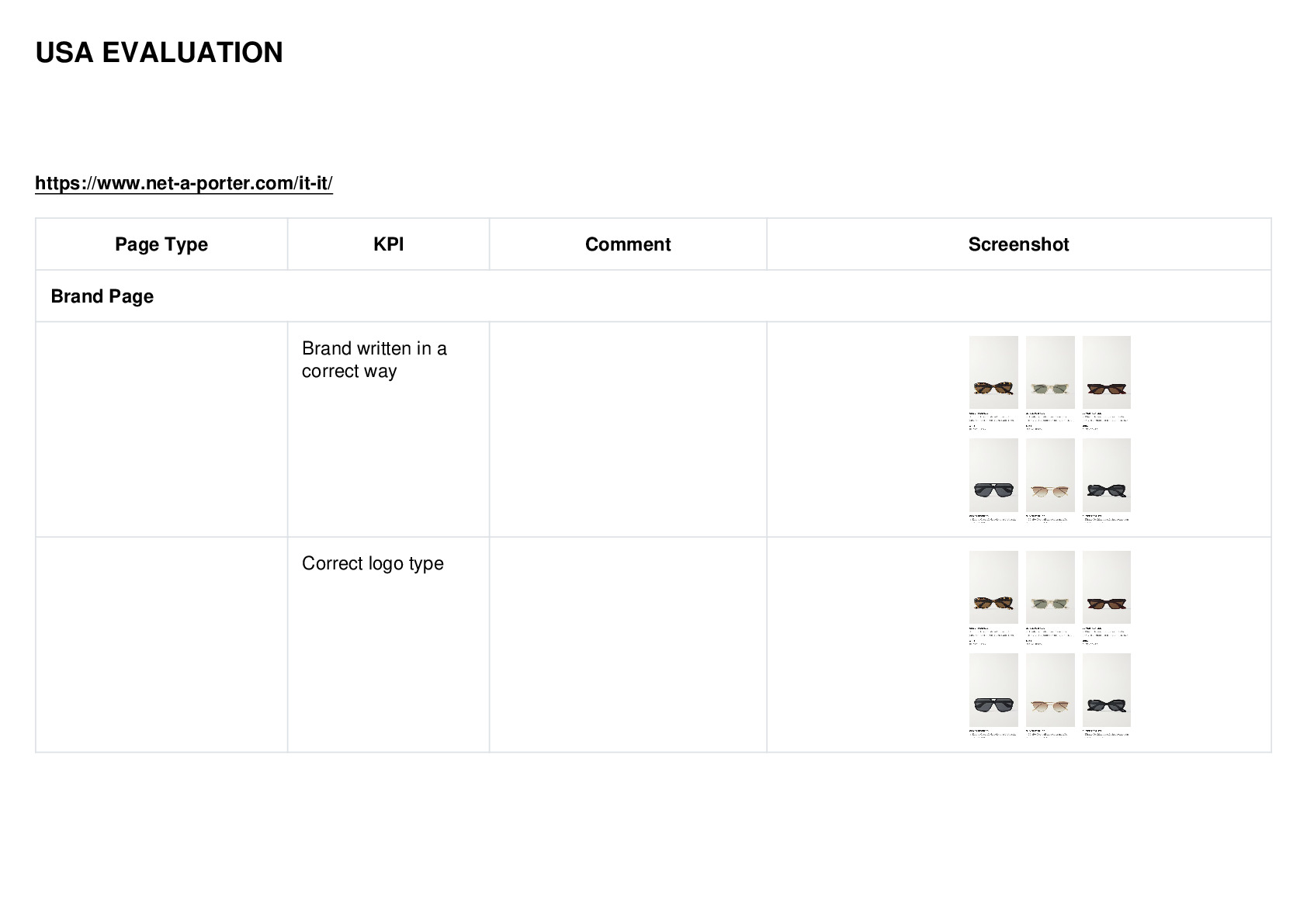Select black cat-eye sunglasses thumbnail in 'Correct logo type' row
This screenshot has width=1307, height=924.
coord(1107,690)
